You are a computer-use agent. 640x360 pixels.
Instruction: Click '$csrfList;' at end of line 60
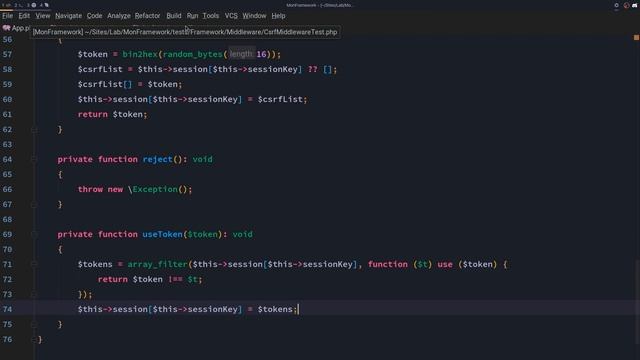pyautogui.click(x=282, y=100)
